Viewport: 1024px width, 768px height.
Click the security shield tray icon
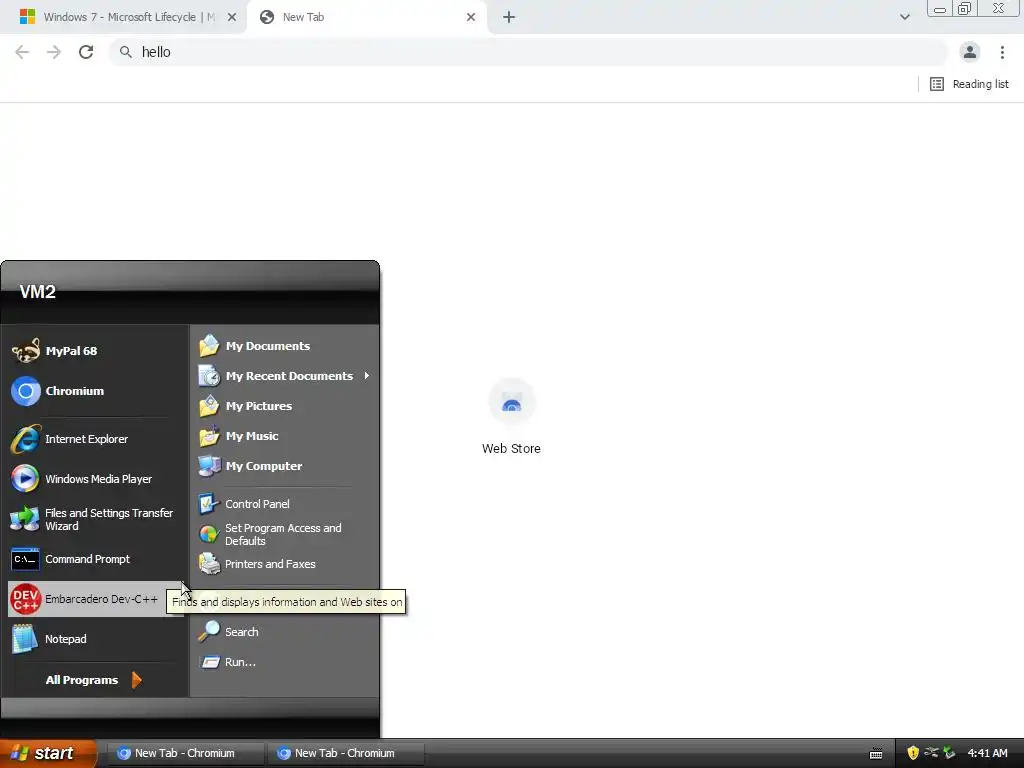pyautogui.click(x=912, y=753)
